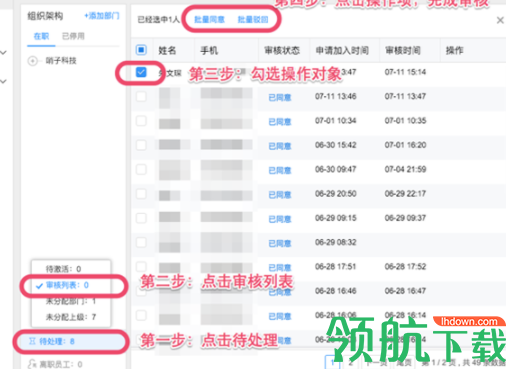Expand the upper chevron in left sidebar
The width and height of the screenshot is (506, 369).
[3, 53]
